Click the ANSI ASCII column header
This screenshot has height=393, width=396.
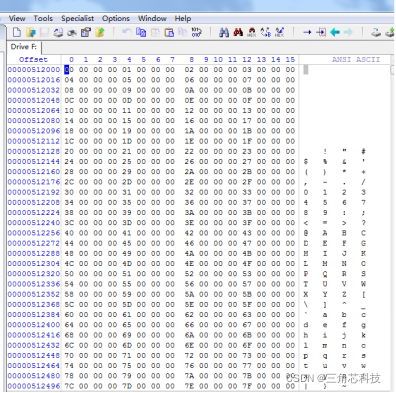click(x=356, y=60)
